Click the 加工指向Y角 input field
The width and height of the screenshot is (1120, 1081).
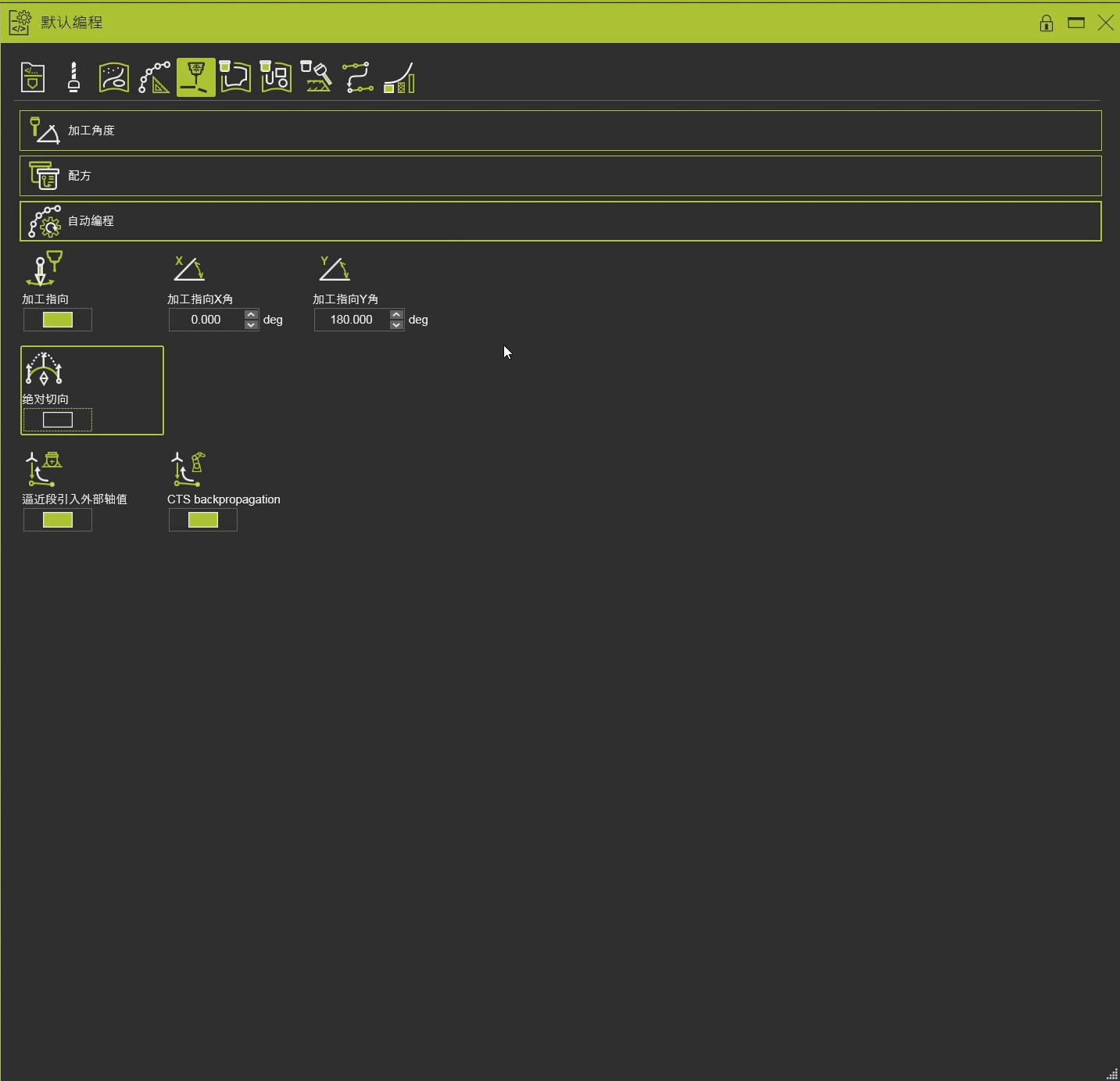coord(352,320)
